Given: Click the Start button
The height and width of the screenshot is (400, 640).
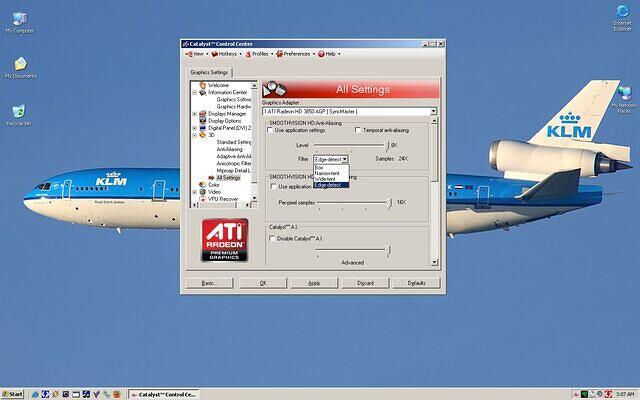Looking at the screenshot, I should (12, 394).
